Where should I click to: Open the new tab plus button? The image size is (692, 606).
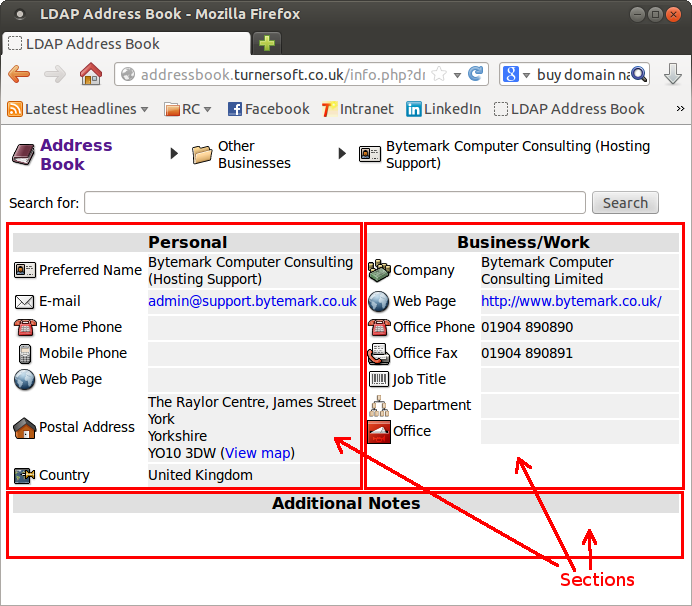266,43
